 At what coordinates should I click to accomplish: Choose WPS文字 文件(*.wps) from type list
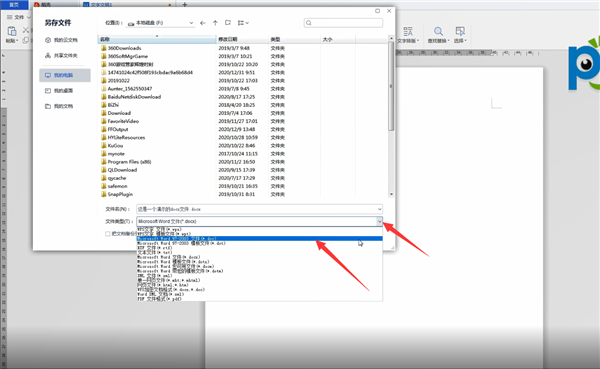[x=259, y=229]
